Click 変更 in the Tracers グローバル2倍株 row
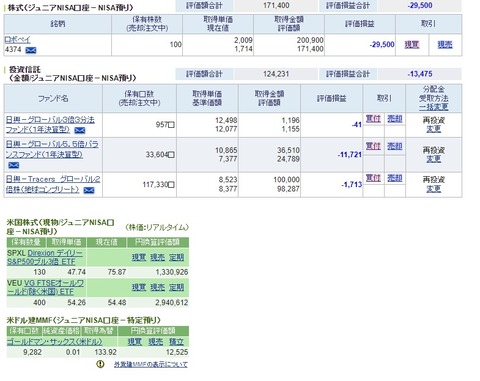Image resolution: width=480 pixels, height=381 pixels. [x=434, y=189]
